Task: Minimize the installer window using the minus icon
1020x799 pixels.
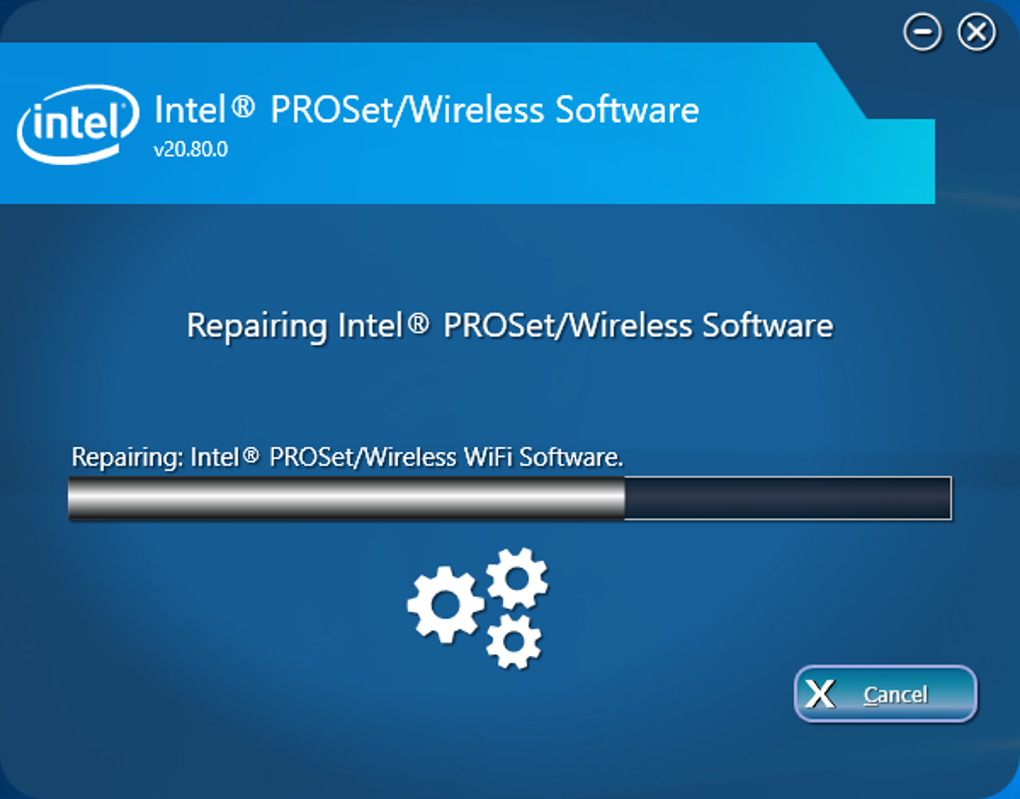Action: [922, 32]
